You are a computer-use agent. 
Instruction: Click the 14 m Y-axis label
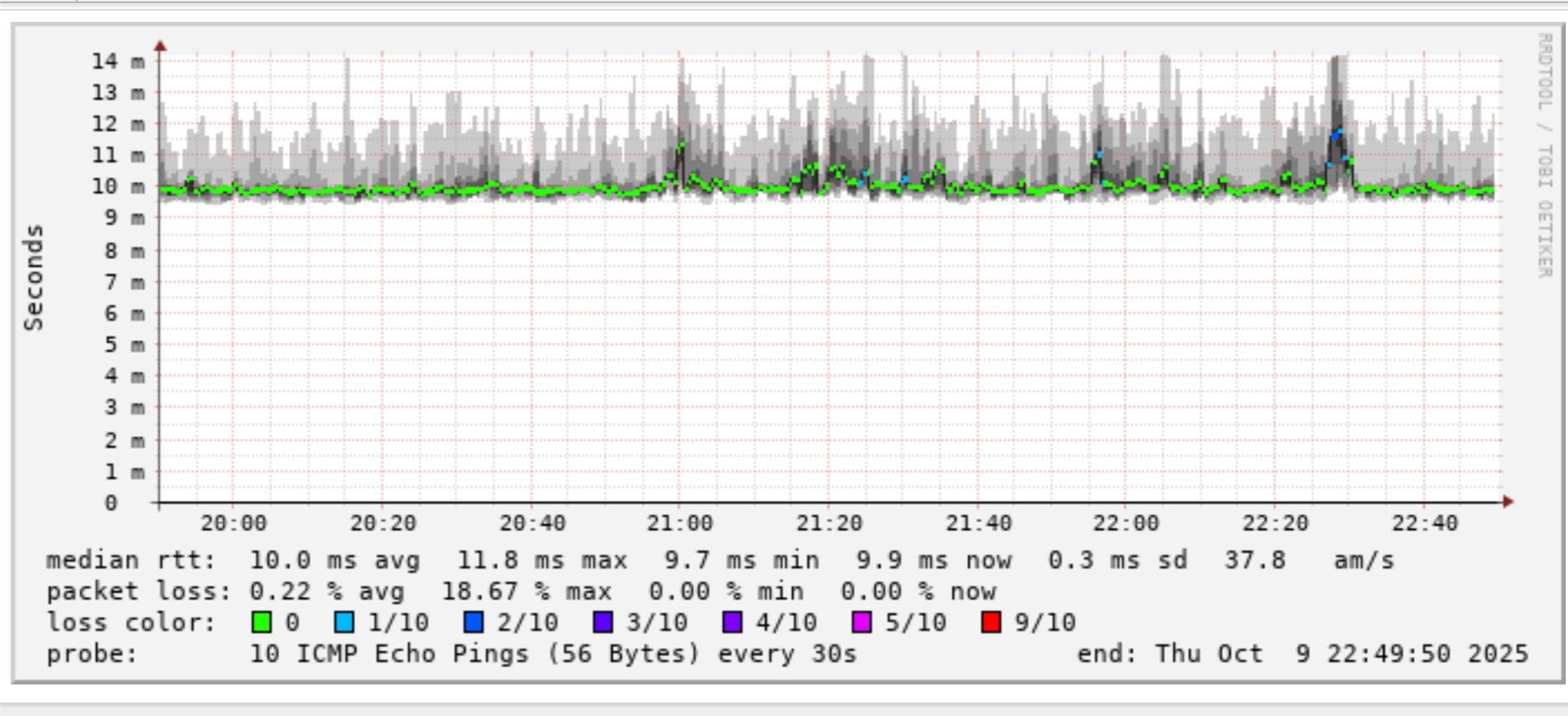(x=118, y=61)
